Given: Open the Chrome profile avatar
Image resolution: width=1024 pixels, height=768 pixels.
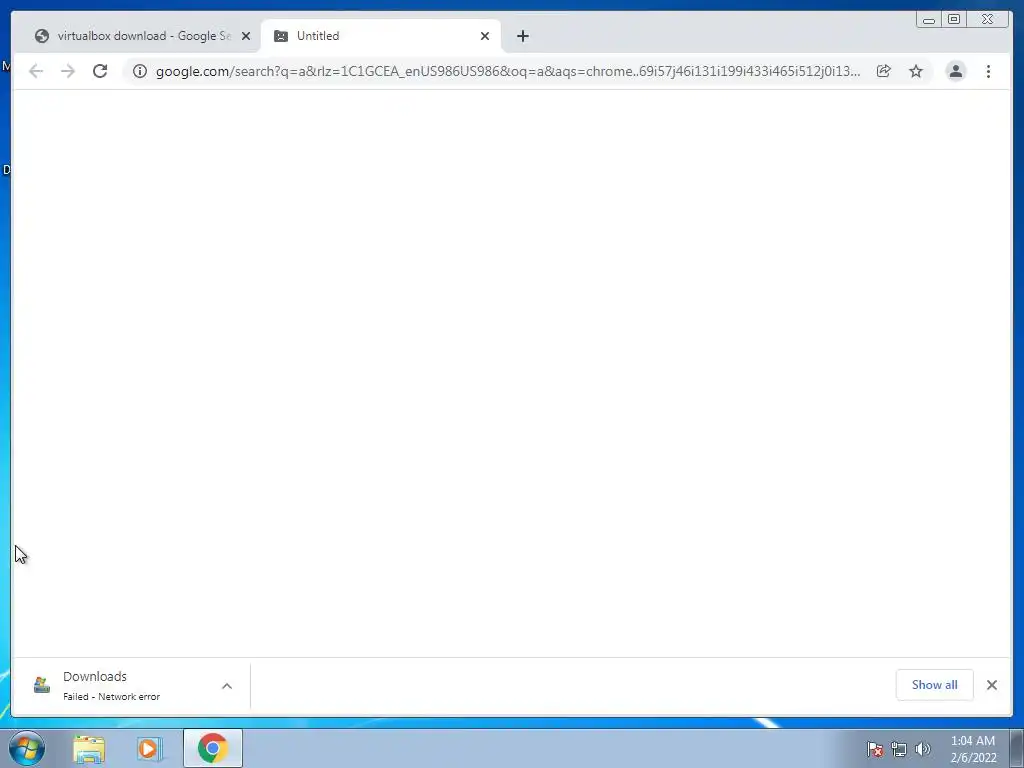Looking at the screenshot, I should pos(955,71).
